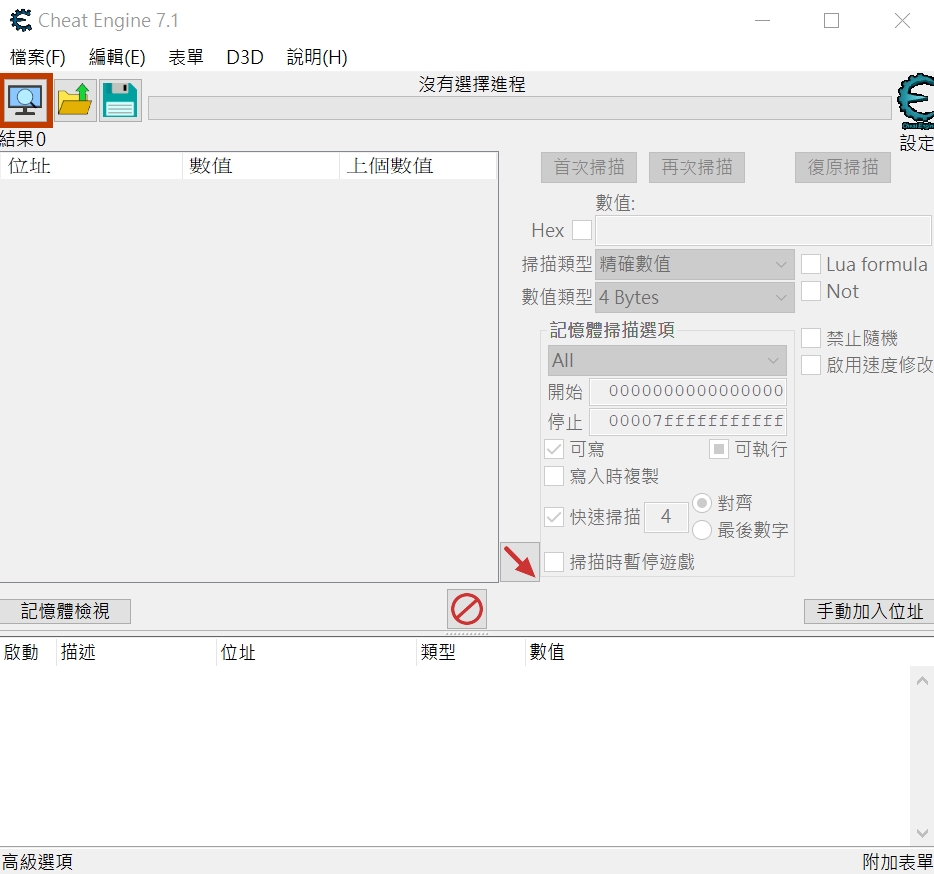Click the 上個數值 column header
This screenshot has height=874, width=934.
click(x=418, y=166)
